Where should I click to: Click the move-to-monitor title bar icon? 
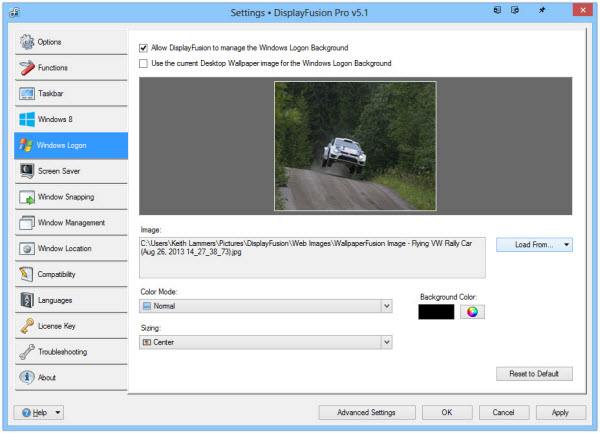click(497, 10)
